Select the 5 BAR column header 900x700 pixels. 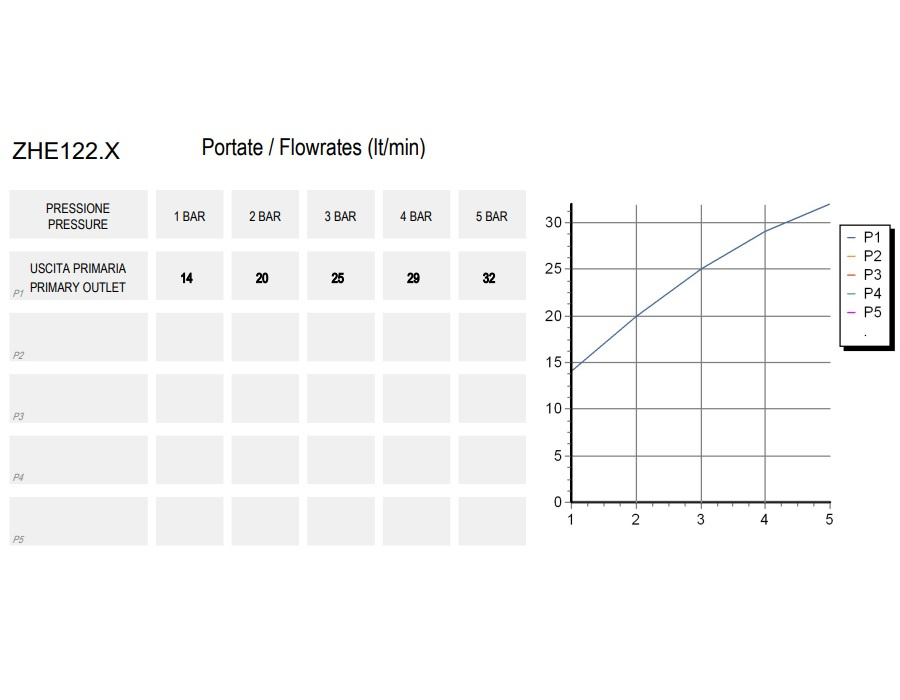[492, 214]
